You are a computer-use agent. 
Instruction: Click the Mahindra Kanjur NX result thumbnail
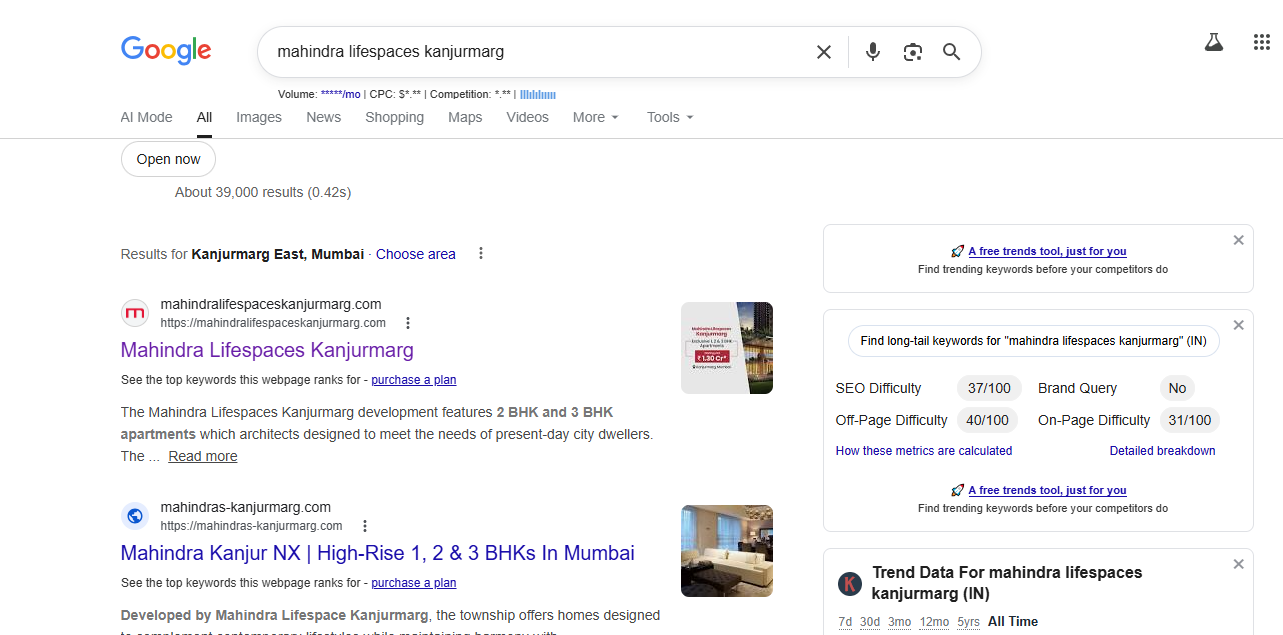click(727, 551)
